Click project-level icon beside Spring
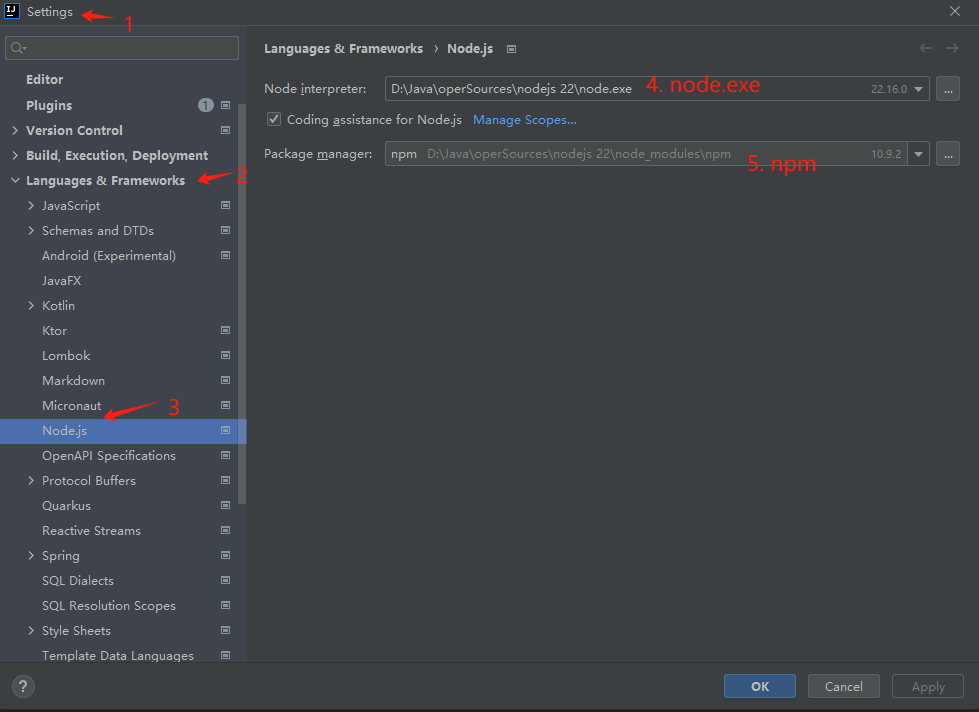Viewport: 979px width, 712px height. [x=225, y=555]
